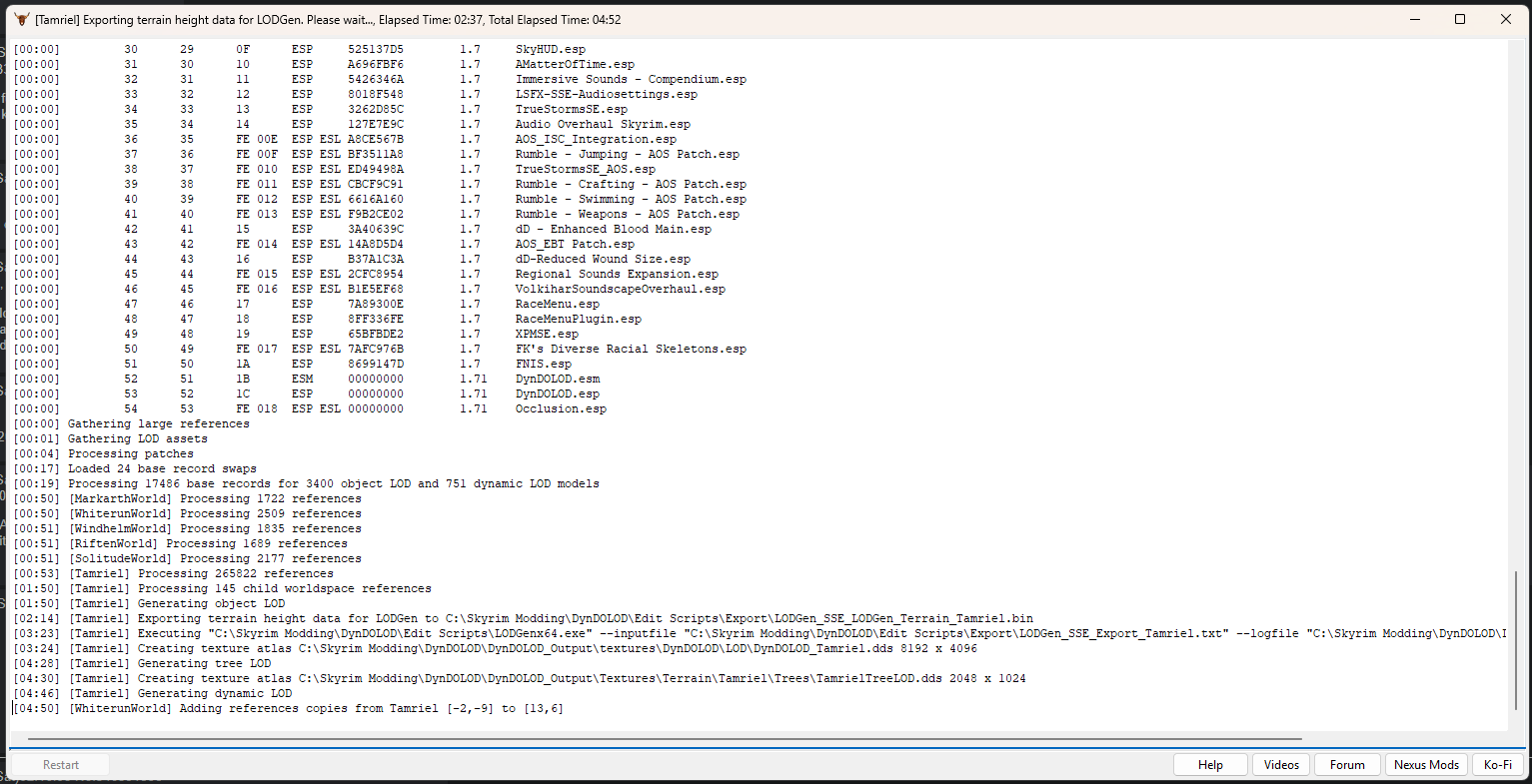Select 'dD-Reduced Wound Size.esp' text
1532x784 pixels.
coord(603,259)
